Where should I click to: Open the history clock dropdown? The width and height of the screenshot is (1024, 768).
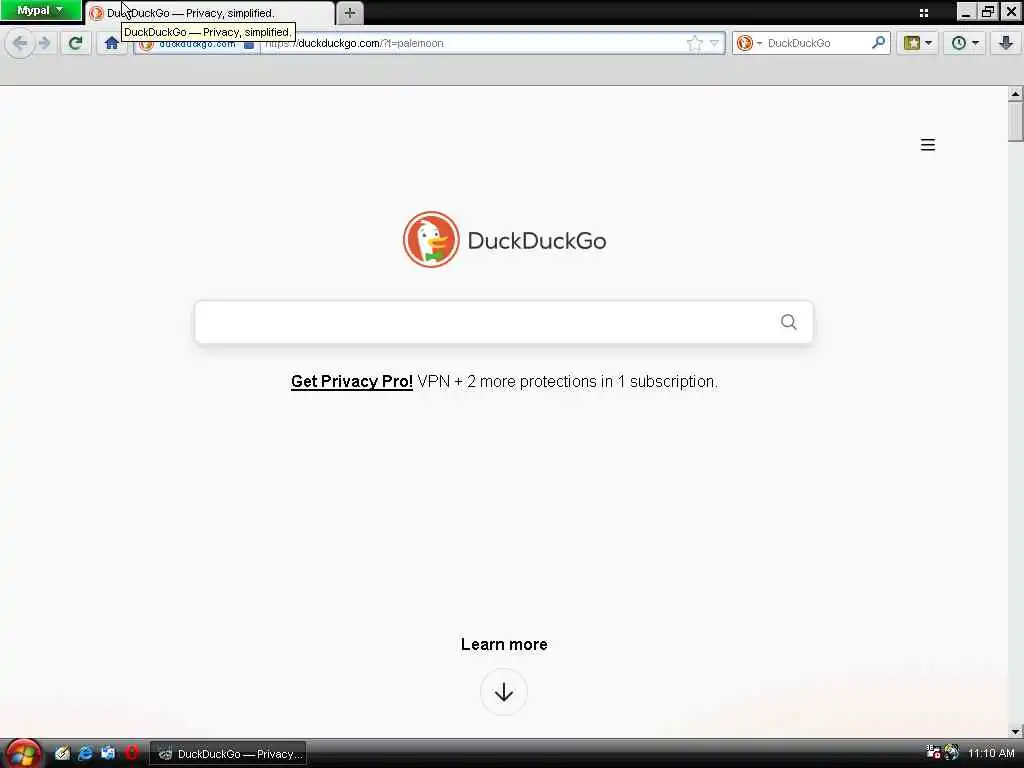coord(965,43)
